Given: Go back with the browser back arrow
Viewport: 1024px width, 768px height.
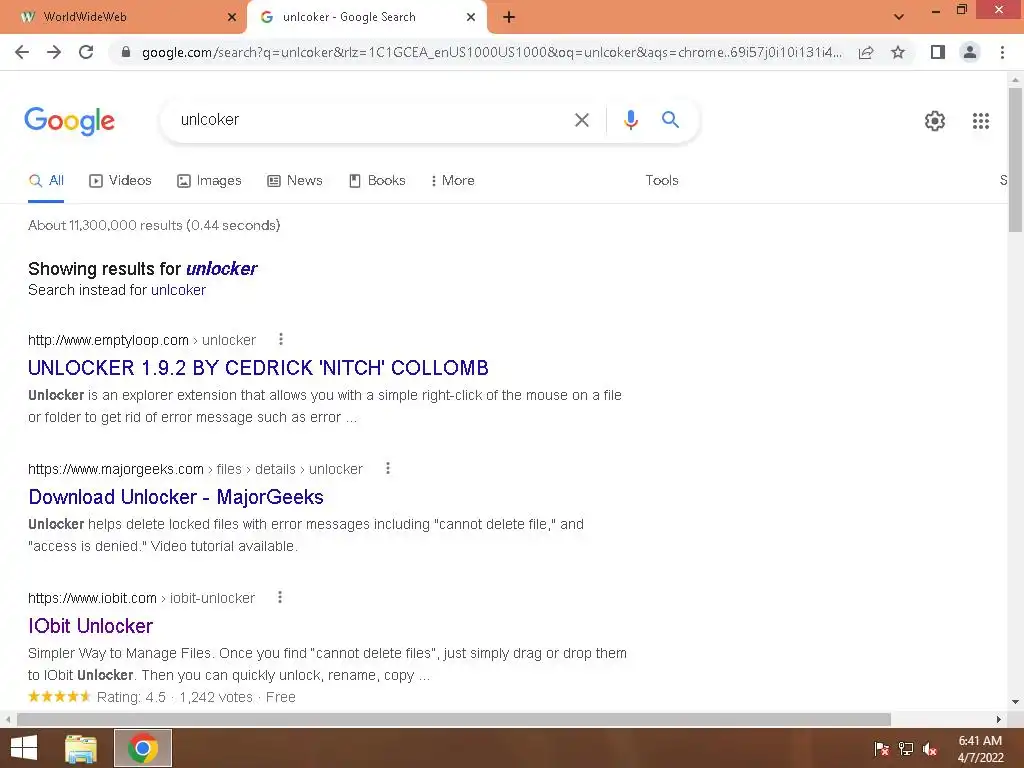Looking at the screenshot, I should 22,52.
